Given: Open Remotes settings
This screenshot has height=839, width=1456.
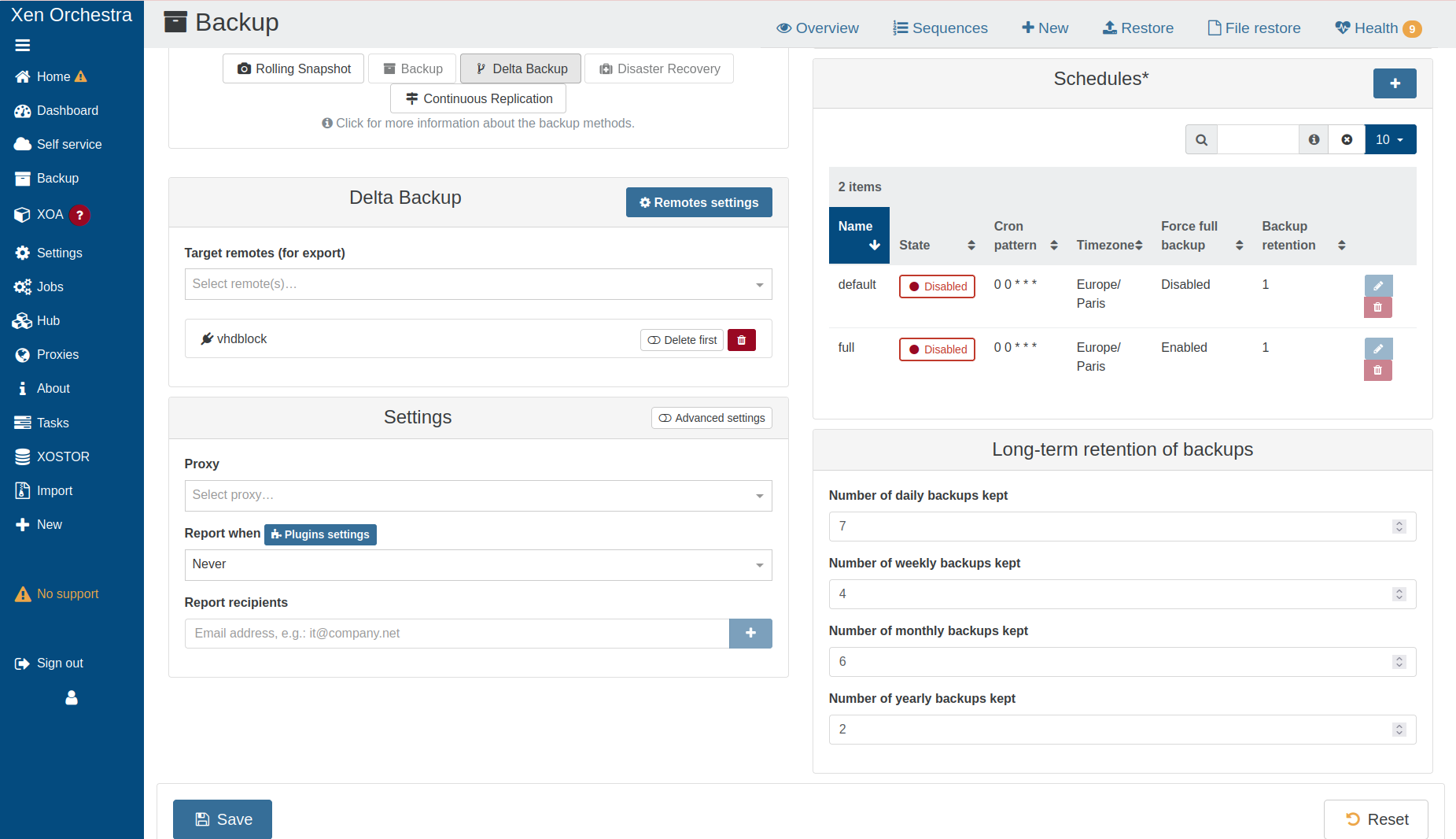Looking at the screenshot, I should point(699,202).
